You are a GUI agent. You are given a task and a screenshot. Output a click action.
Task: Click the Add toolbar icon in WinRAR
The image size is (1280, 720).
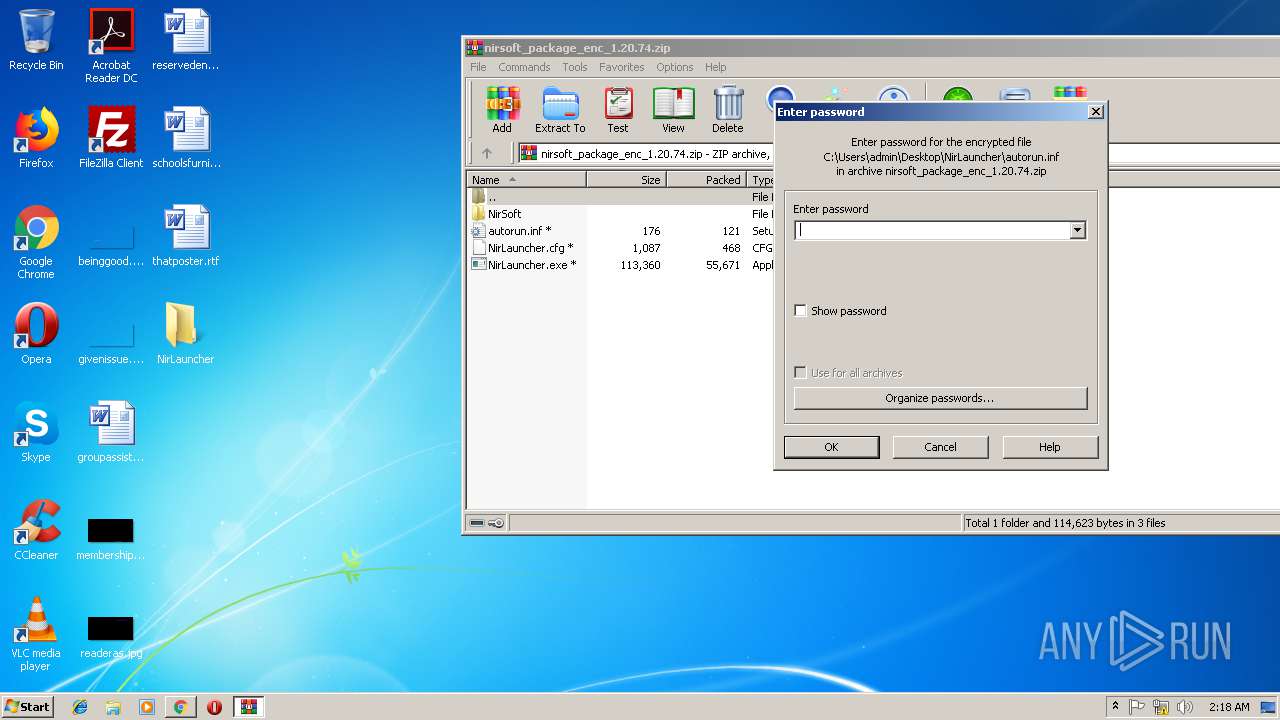[x=502, y=110]
